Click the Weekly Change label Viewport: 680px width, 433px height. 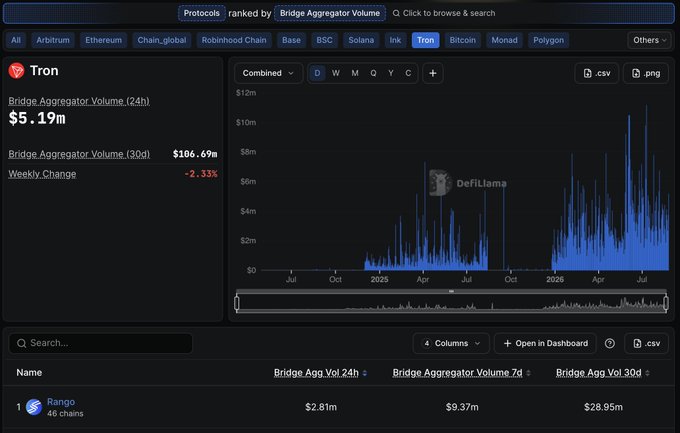[x=42, y=174]
